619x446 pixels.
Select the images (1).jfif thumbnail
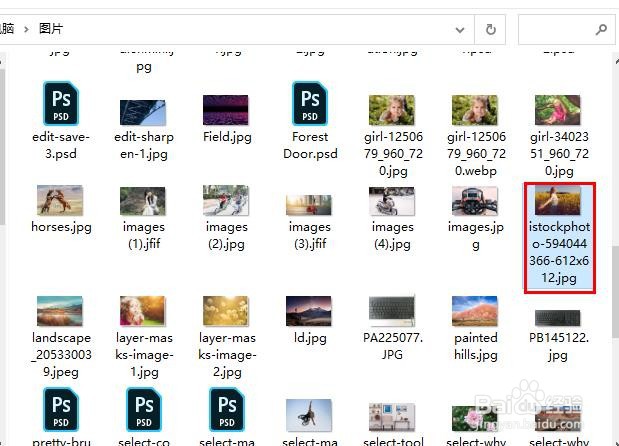coord(143,201)
